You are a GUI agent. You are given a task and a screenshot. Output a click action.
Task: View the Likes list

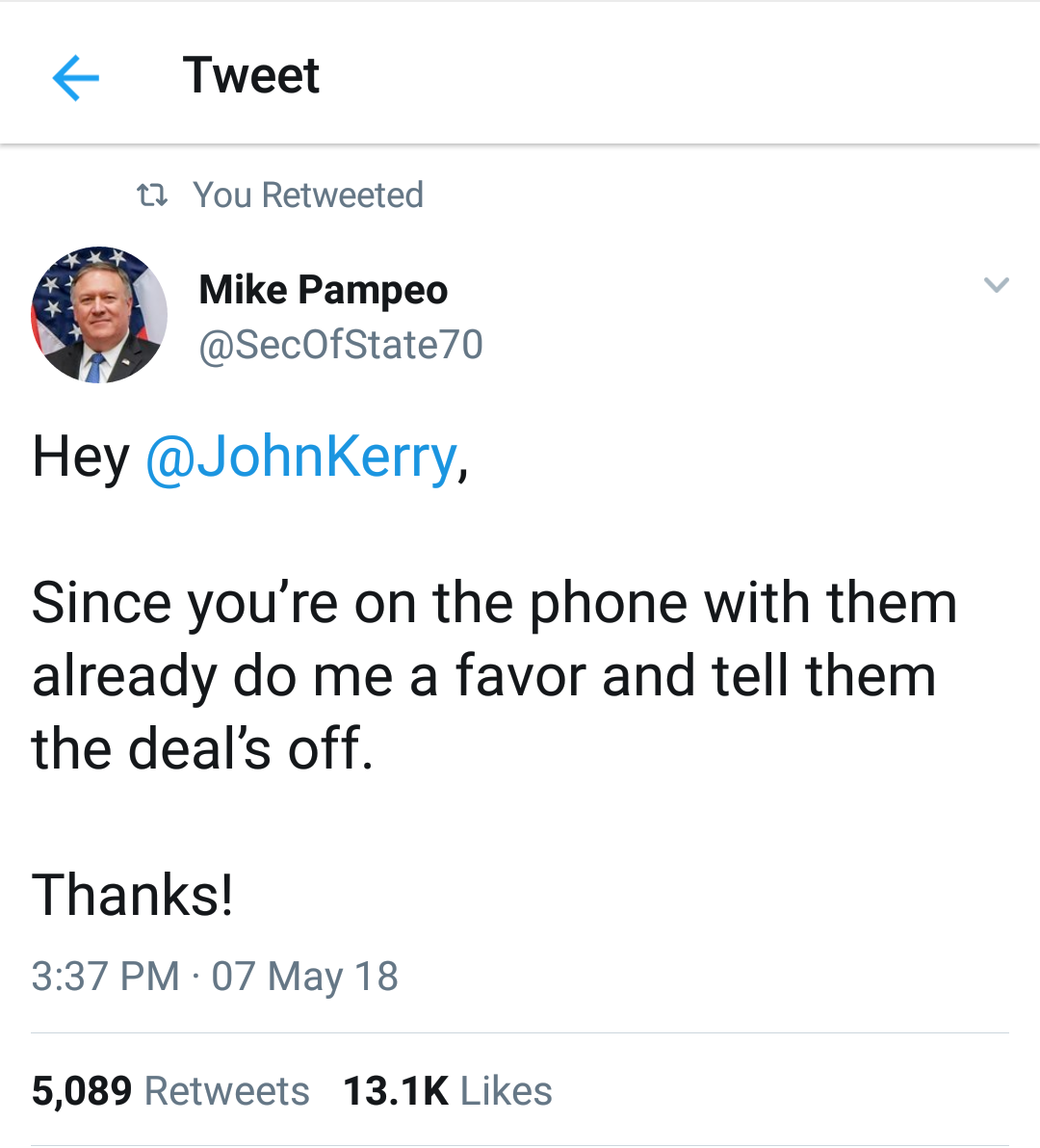point(506,1091)
